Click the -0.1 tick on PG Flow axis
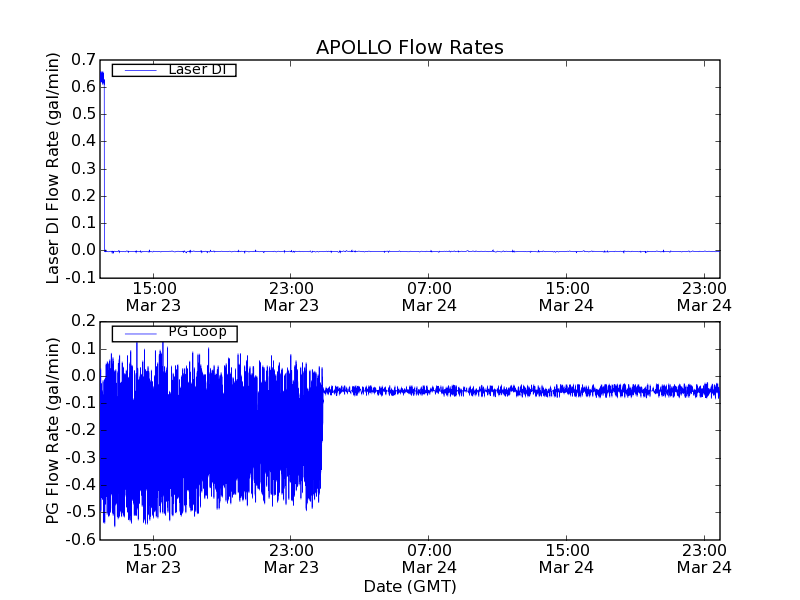The image size is (800, 600). [x=81, y=403]
